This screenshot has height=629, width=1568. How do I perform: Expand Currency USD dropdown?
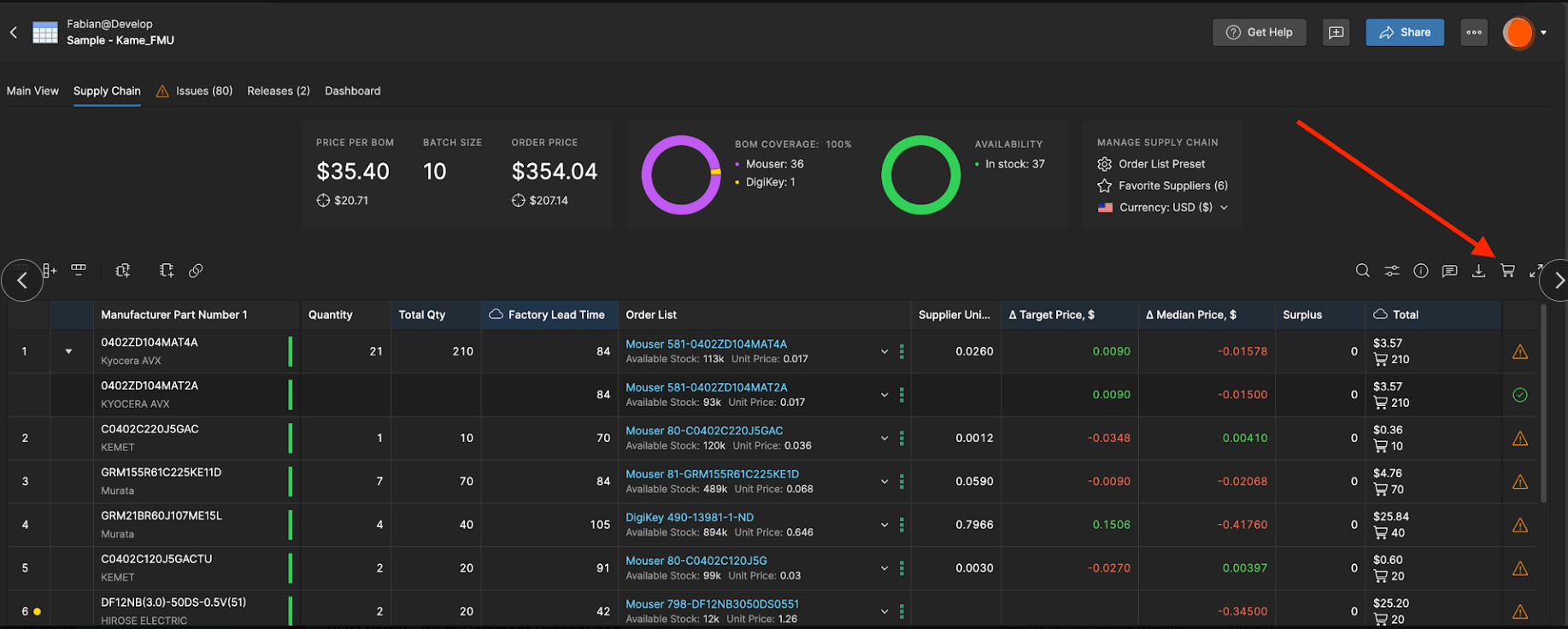pyautogui.click(x=1164, y=207)
